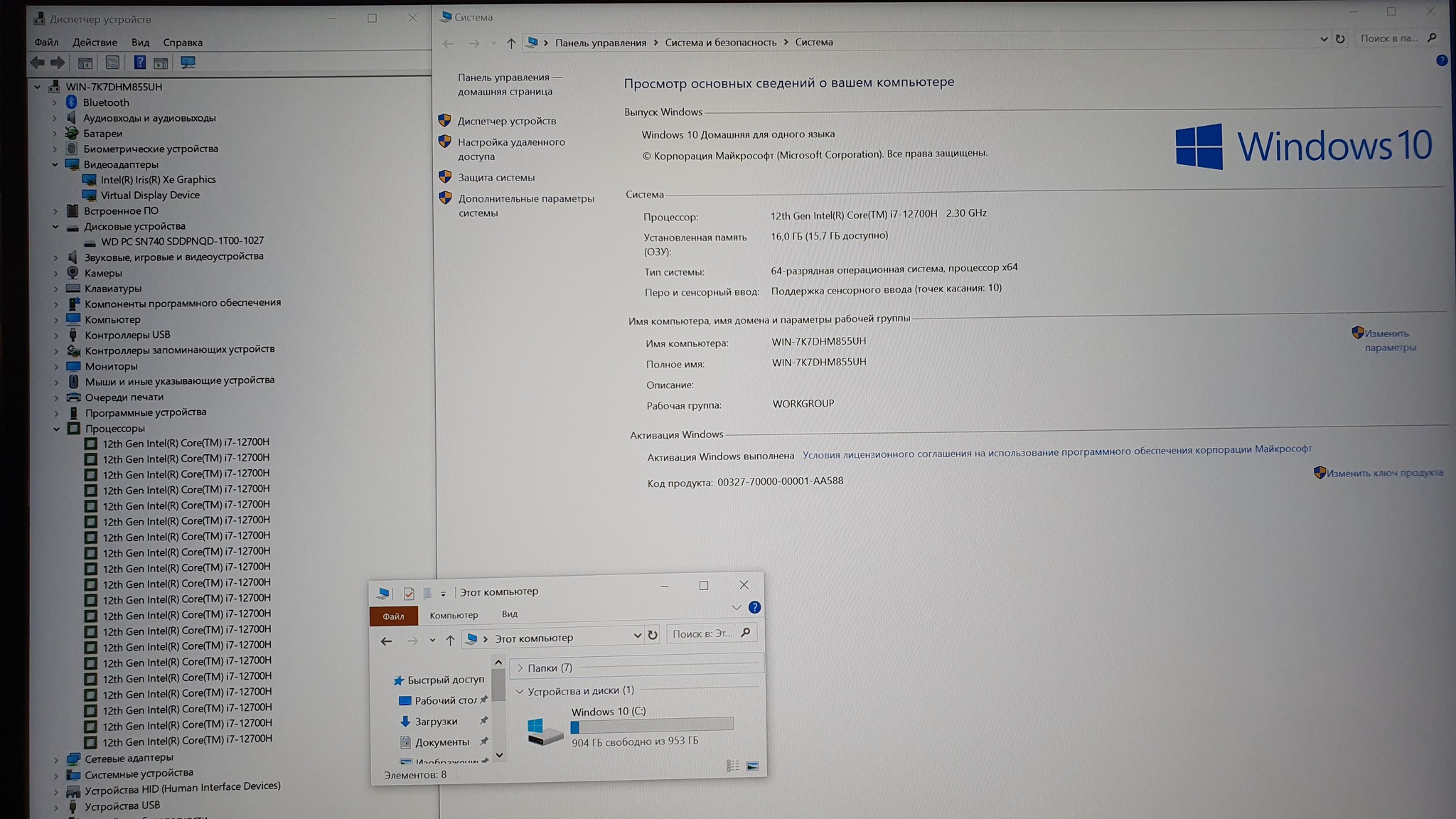This screenshot has height=819, width=1456.
Task: Click the up arrow in Система window
Action: coord(510,43)
